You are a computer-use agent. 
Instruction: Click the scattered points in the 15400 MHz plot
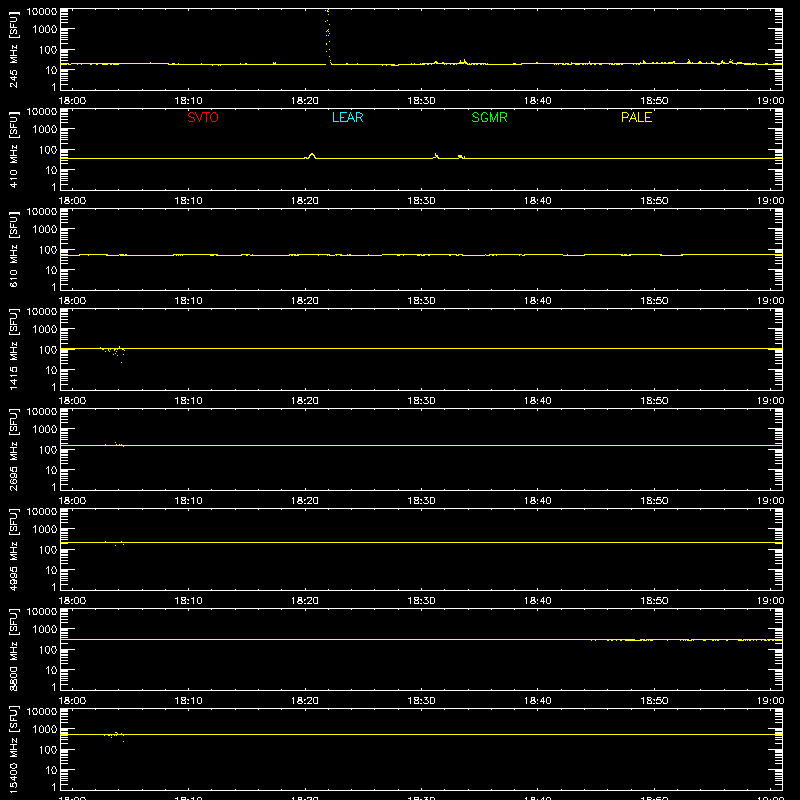[114, 736]
